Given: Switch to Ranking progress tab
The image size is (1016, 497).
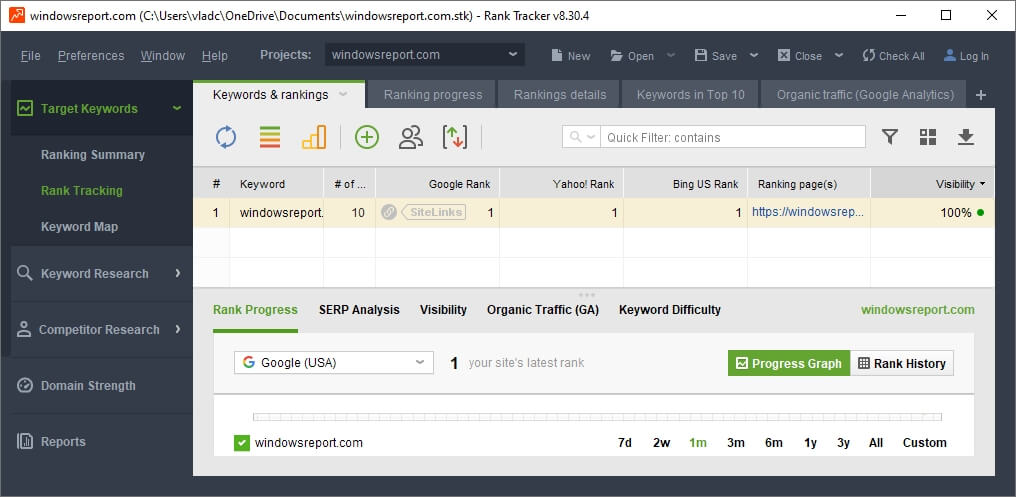Looking at the screenshot, I should click(x=433, y=95).
